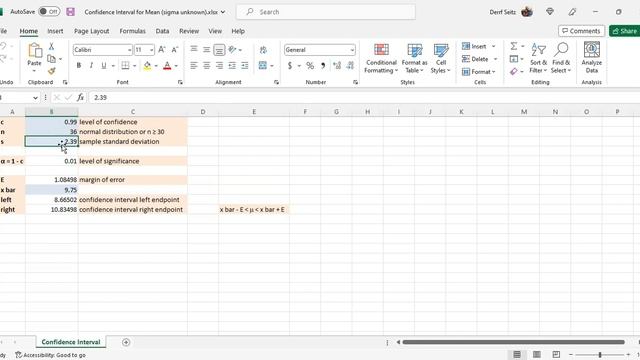640x360 pixels.
Task: Open the font size dropdown
Action: click(x=151, y=50)
